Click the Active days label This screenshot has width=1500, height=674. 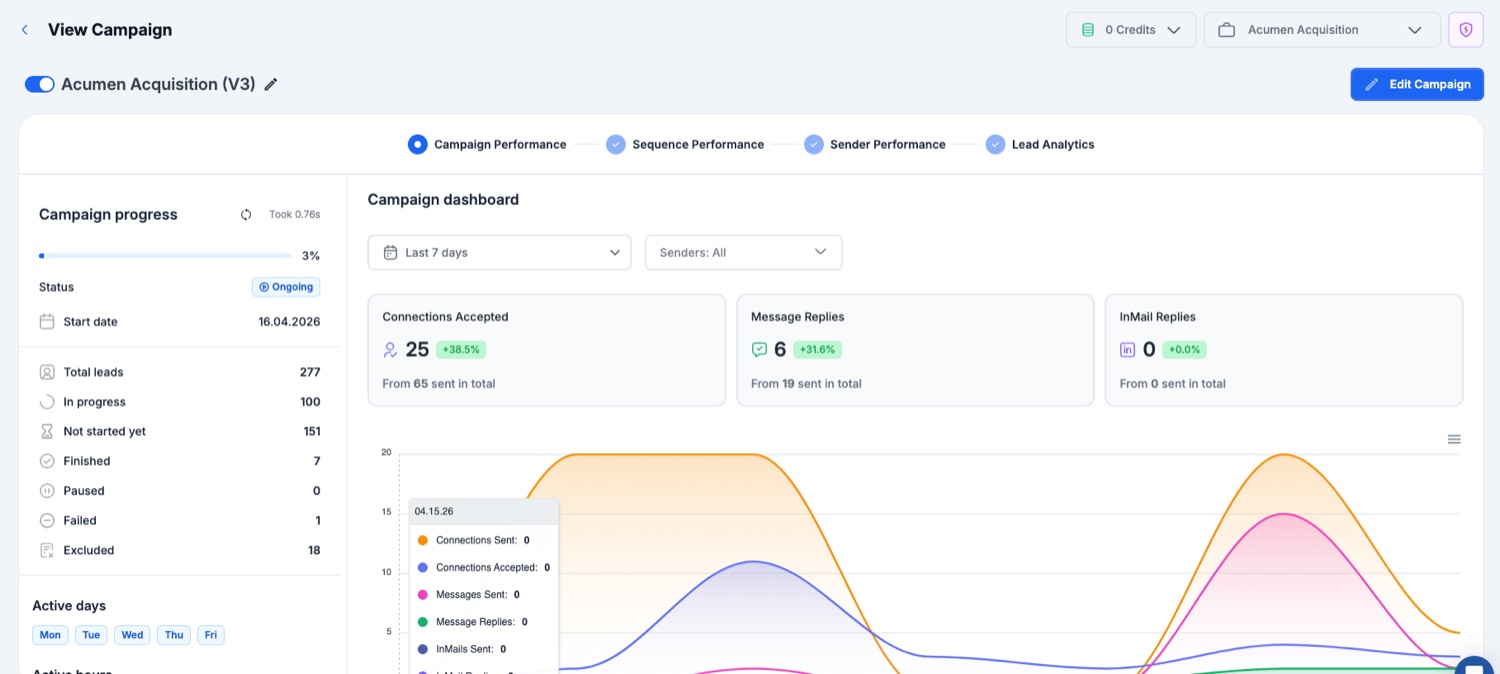[69, 606]
